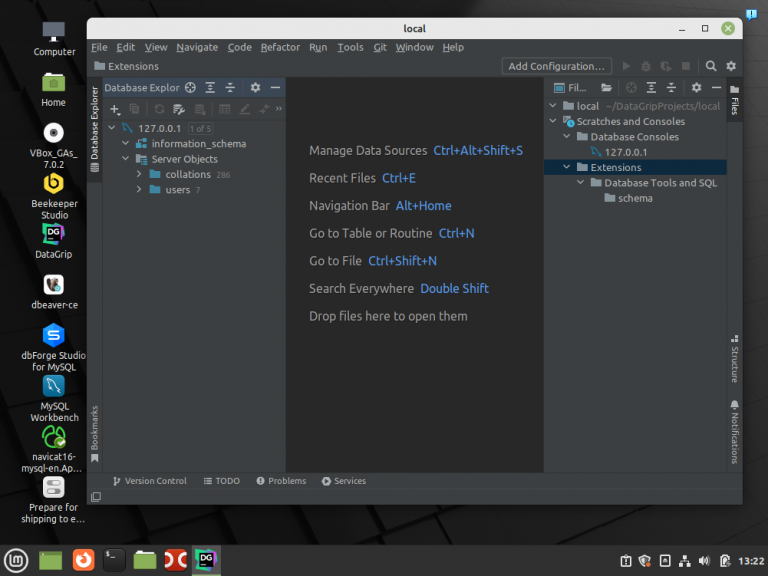Click the Add Configuration button
768x576 pixels.
[556, 66]
